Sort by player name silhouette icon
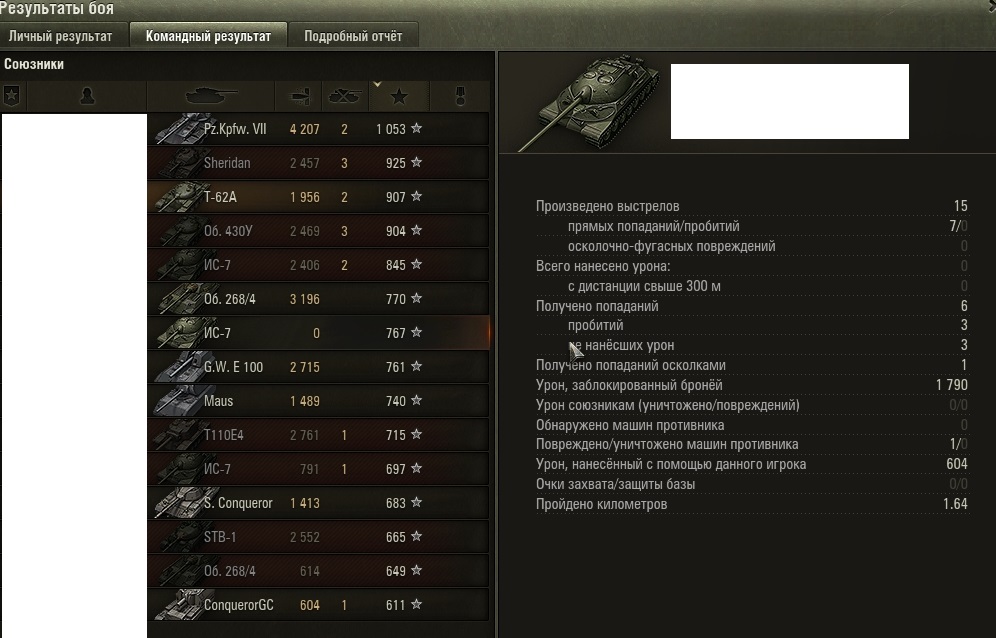This screenshot has width=996, height=638. (87, 97)
